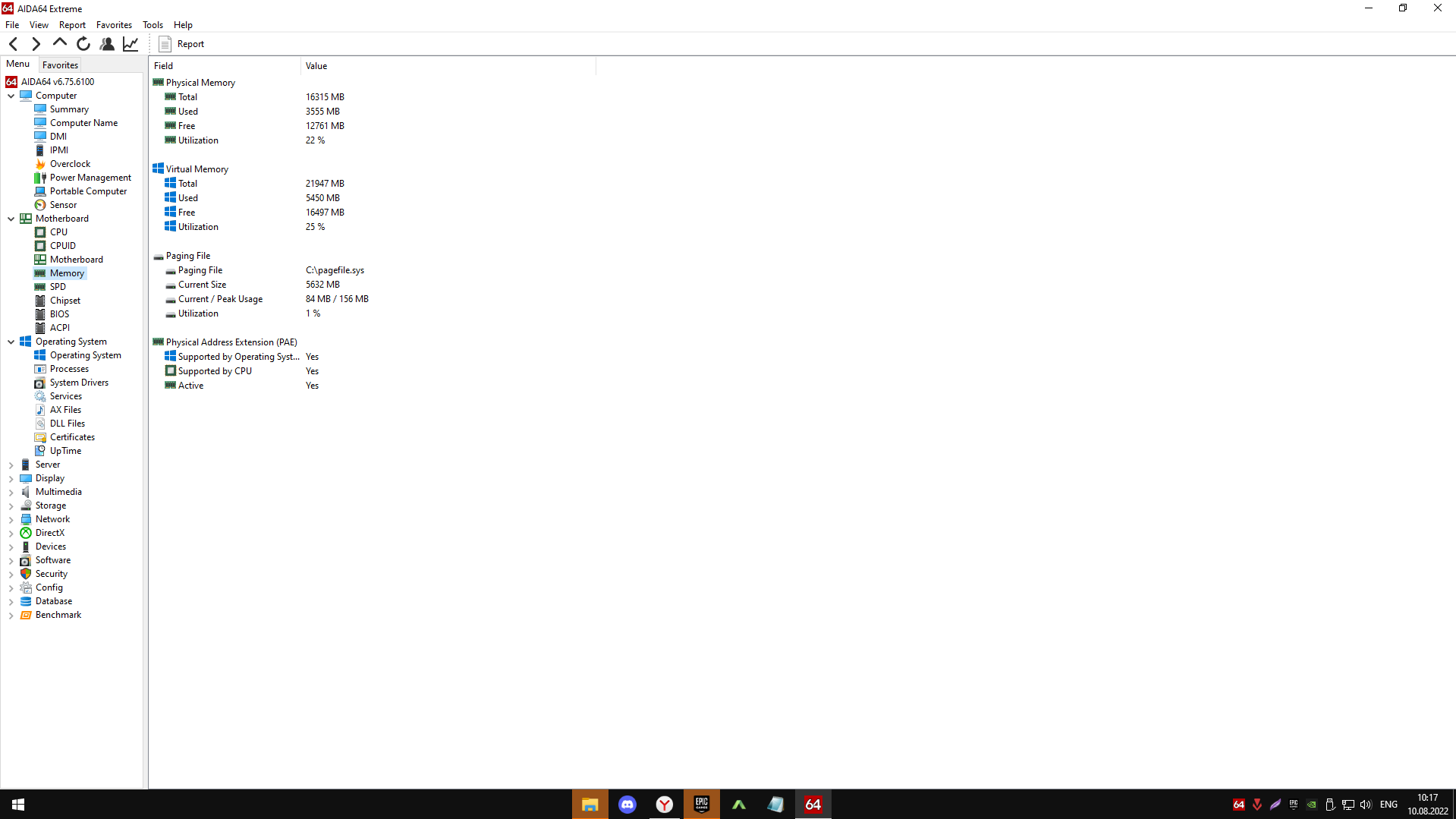
Task: Click the ENG language indicator
Action: click(x=1388, y=805)
